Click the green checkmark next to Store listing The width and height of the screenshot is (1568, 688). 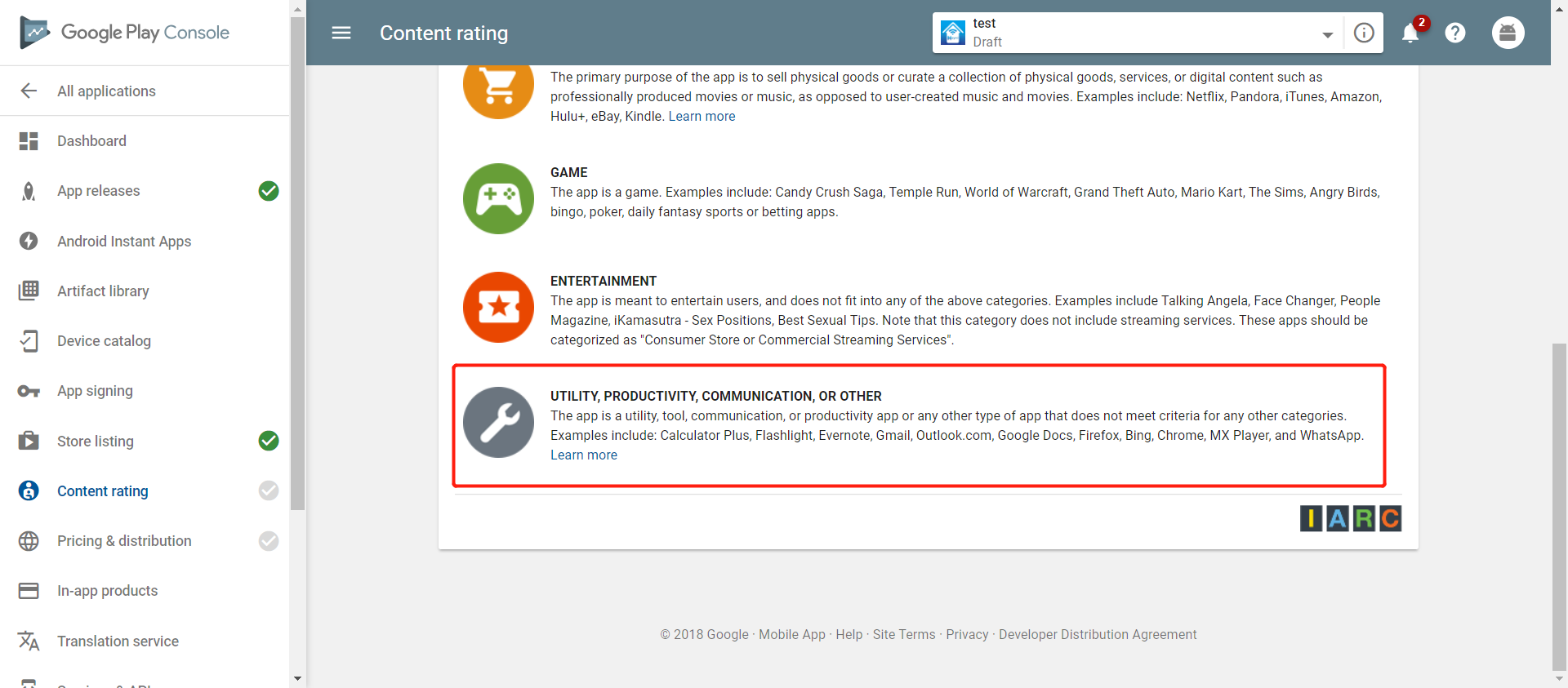click(269, 441)
